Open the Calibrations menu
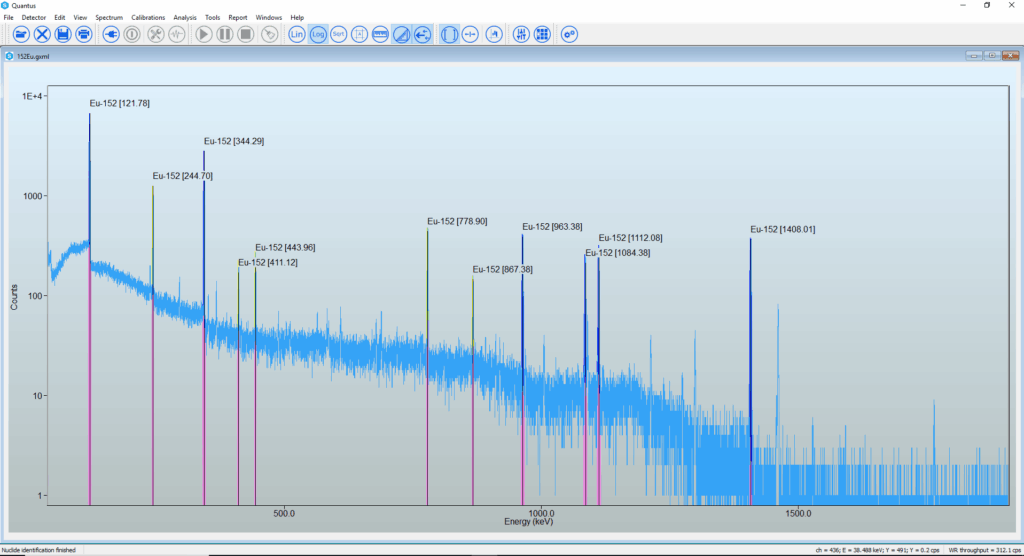Viewport: 1024px width, 556px height. point(148,18)
